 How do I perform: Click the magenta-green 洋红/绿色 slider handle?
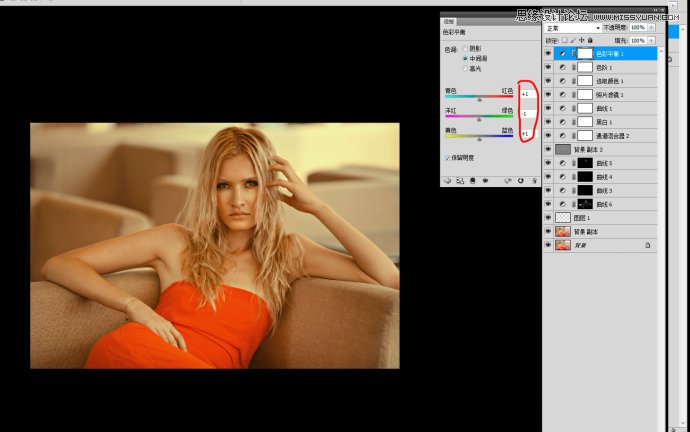point(479,120)
